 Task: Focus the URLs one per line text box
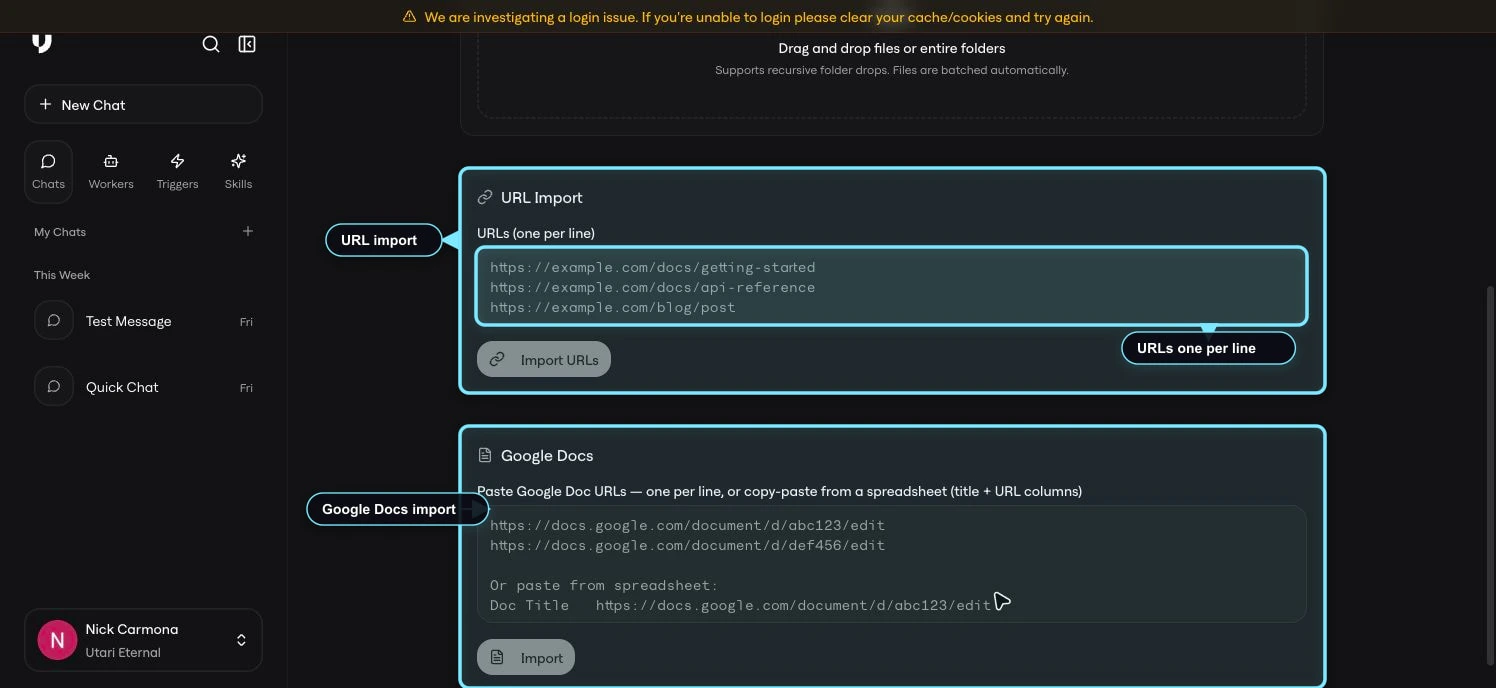tap(891, 287)
